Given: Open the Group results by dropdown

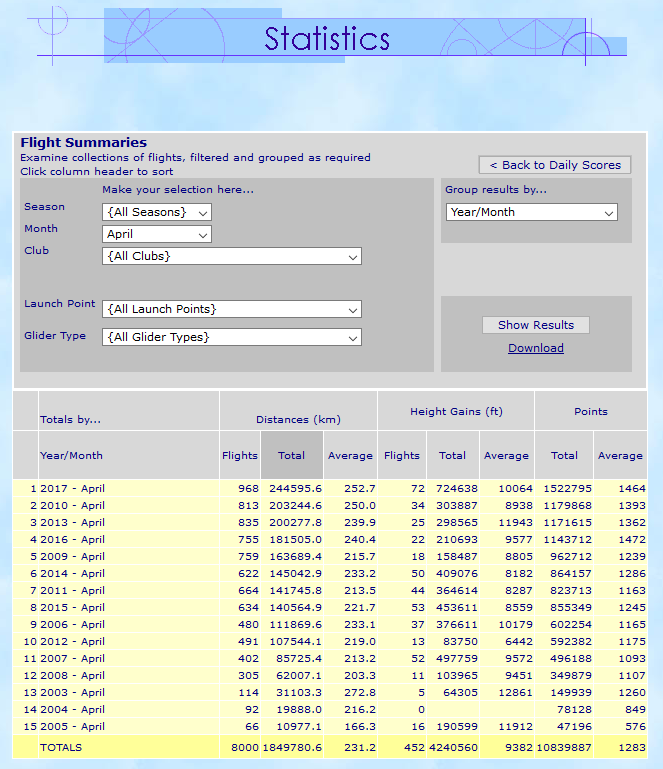Looking at the screenshot, I should 531,212.
